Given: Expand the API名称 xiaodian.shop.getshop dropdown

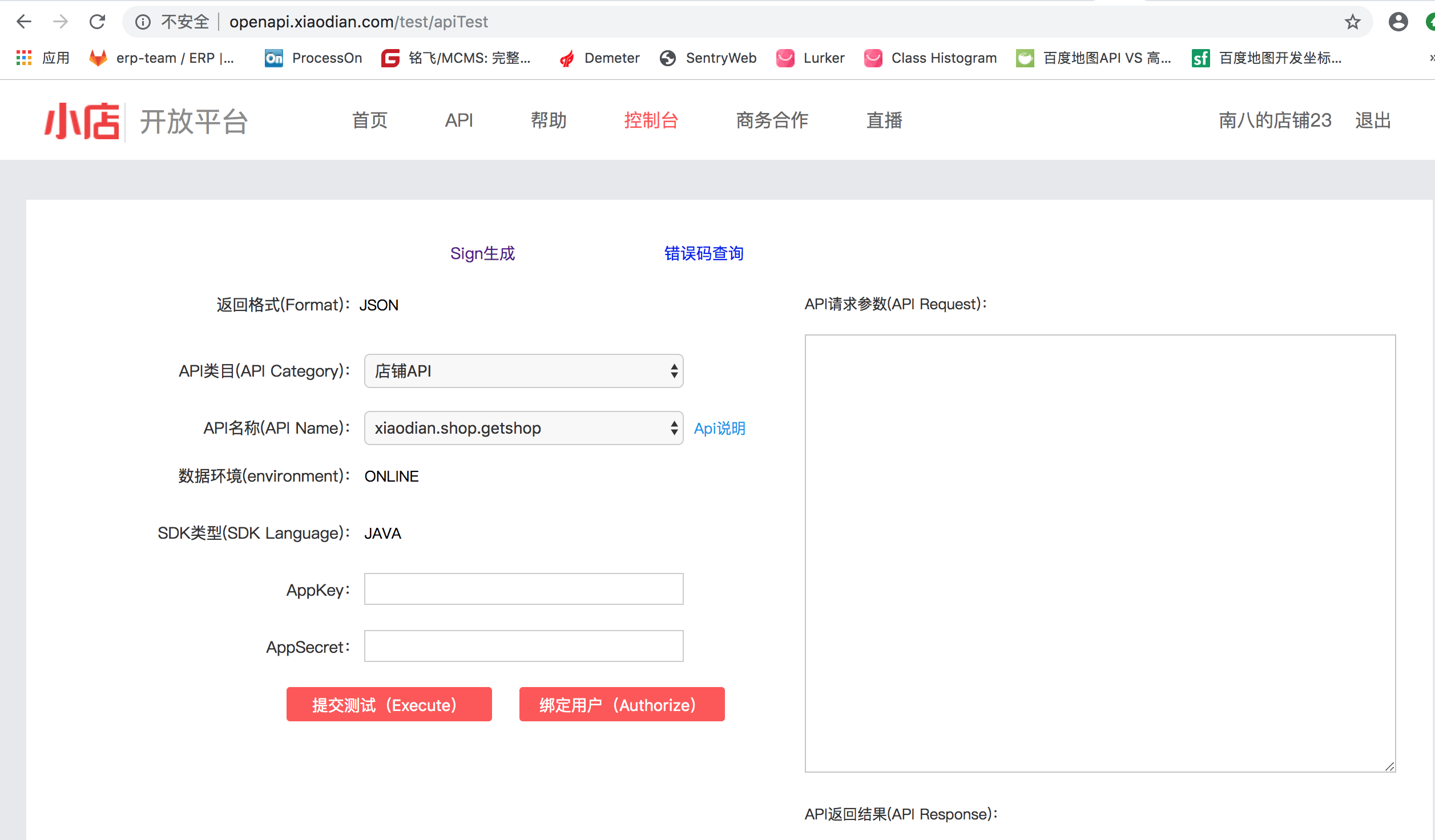Looking at the screenshot, I should (x=523, y=428).
